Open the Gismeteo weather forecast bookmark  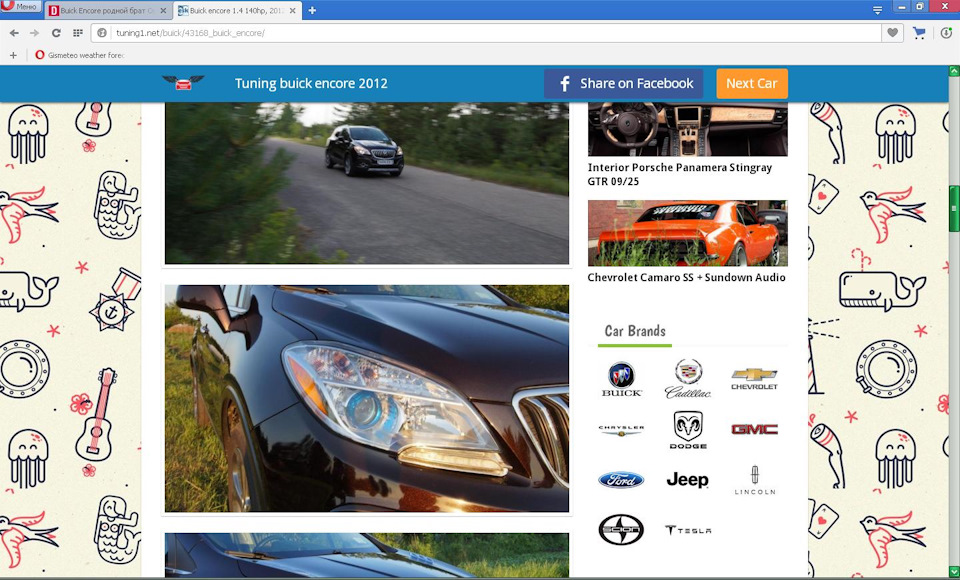click(80, 55)
